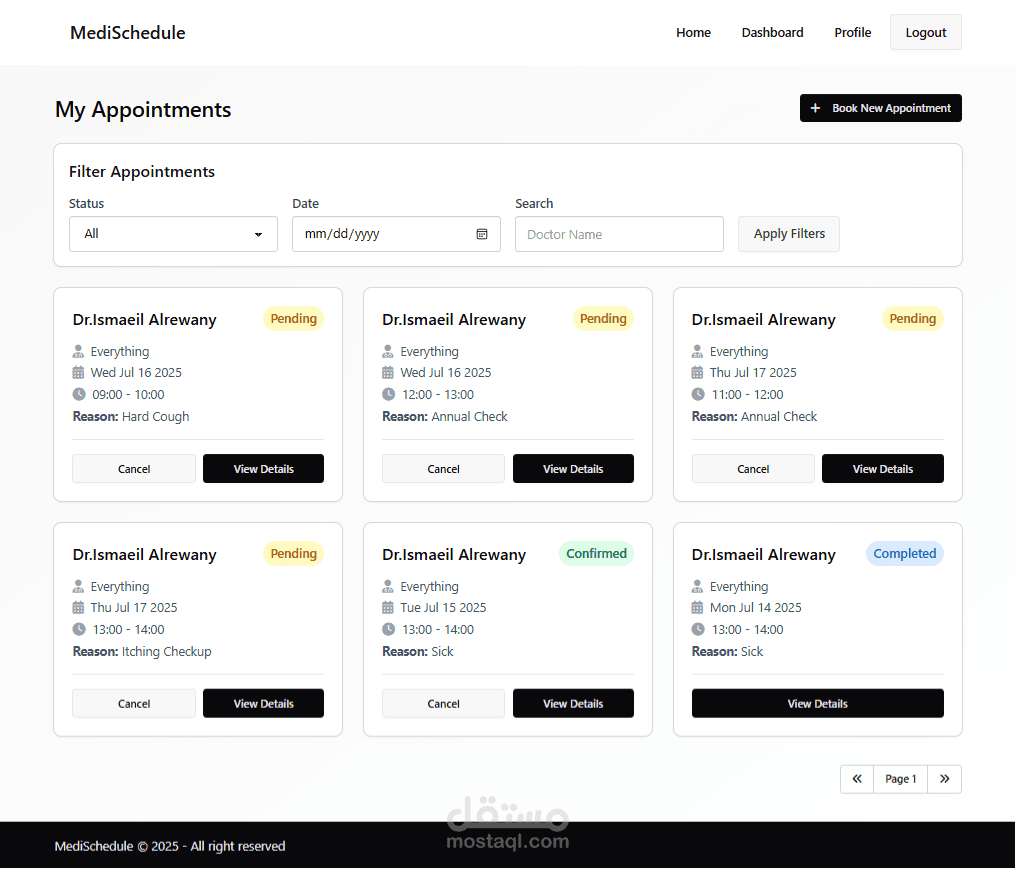Screen dimensions: 1016x869
Task: Select Profile in the navigation bar
Action: point(852,32)
